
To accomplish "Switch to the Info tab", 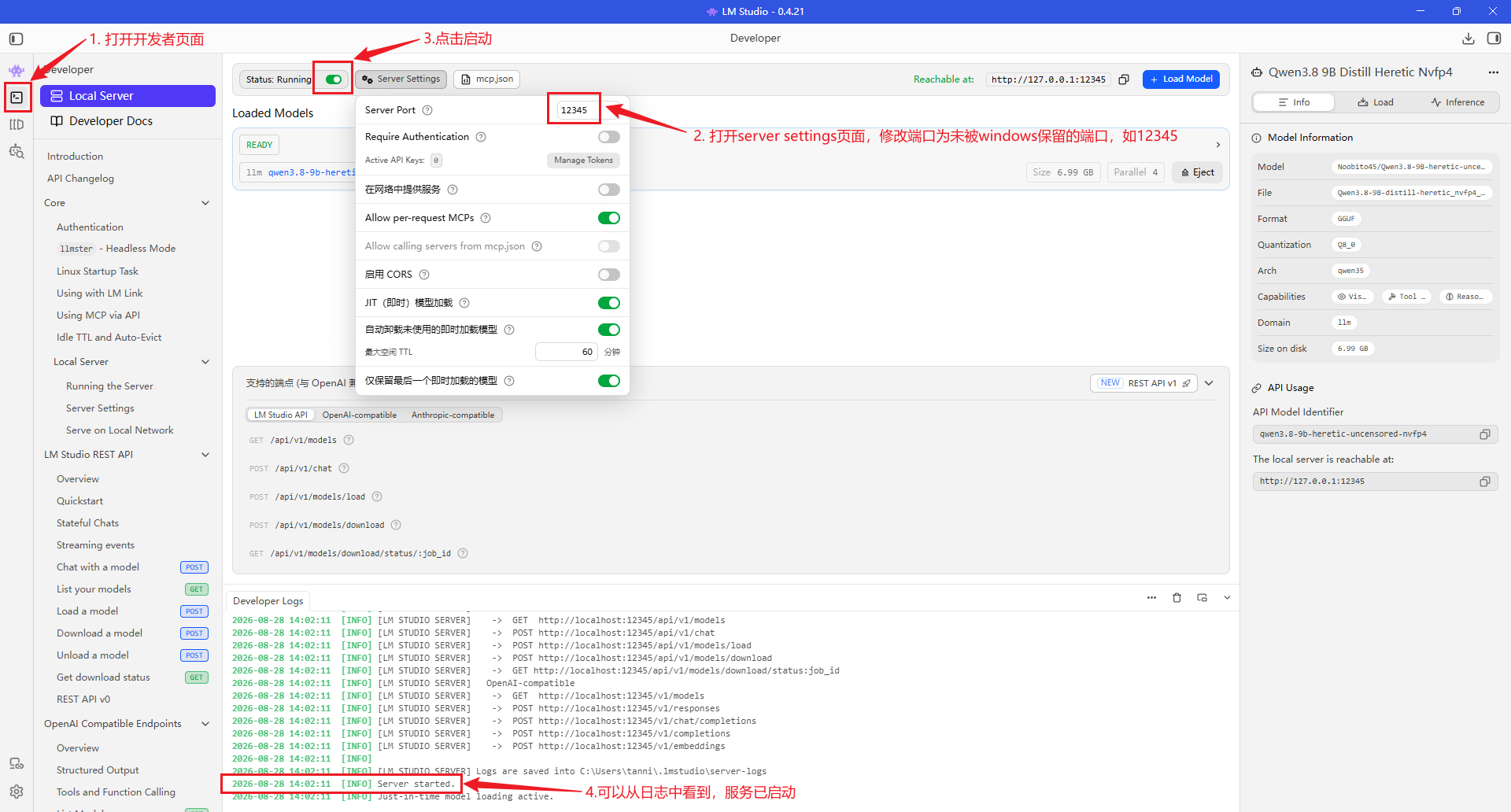I will click(x=1294, y=102).
